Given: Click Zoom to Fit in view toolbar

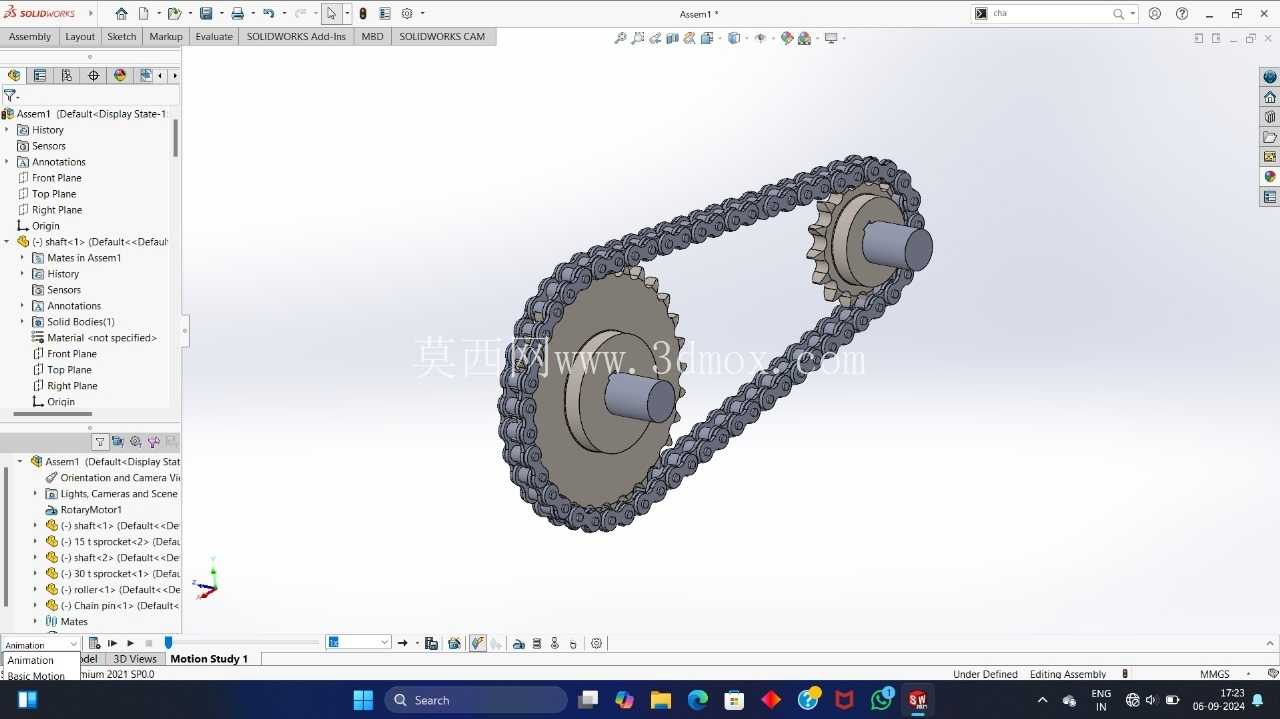Looking at the screenshot, I should tap(620, 38).
